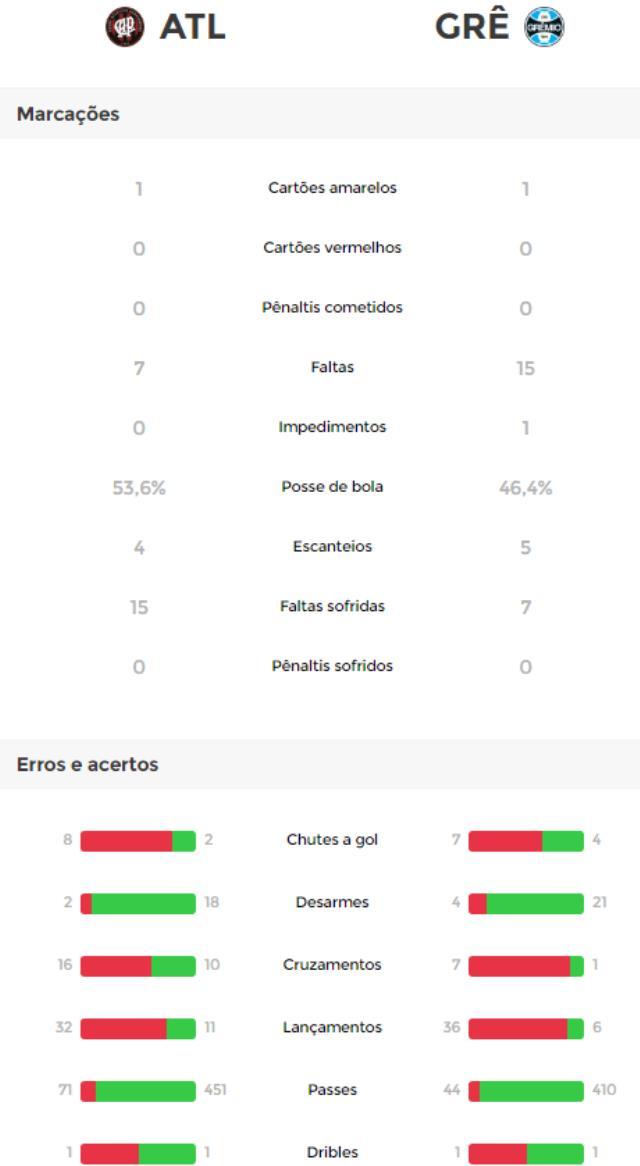Select the ATL team name

point(193,28)
